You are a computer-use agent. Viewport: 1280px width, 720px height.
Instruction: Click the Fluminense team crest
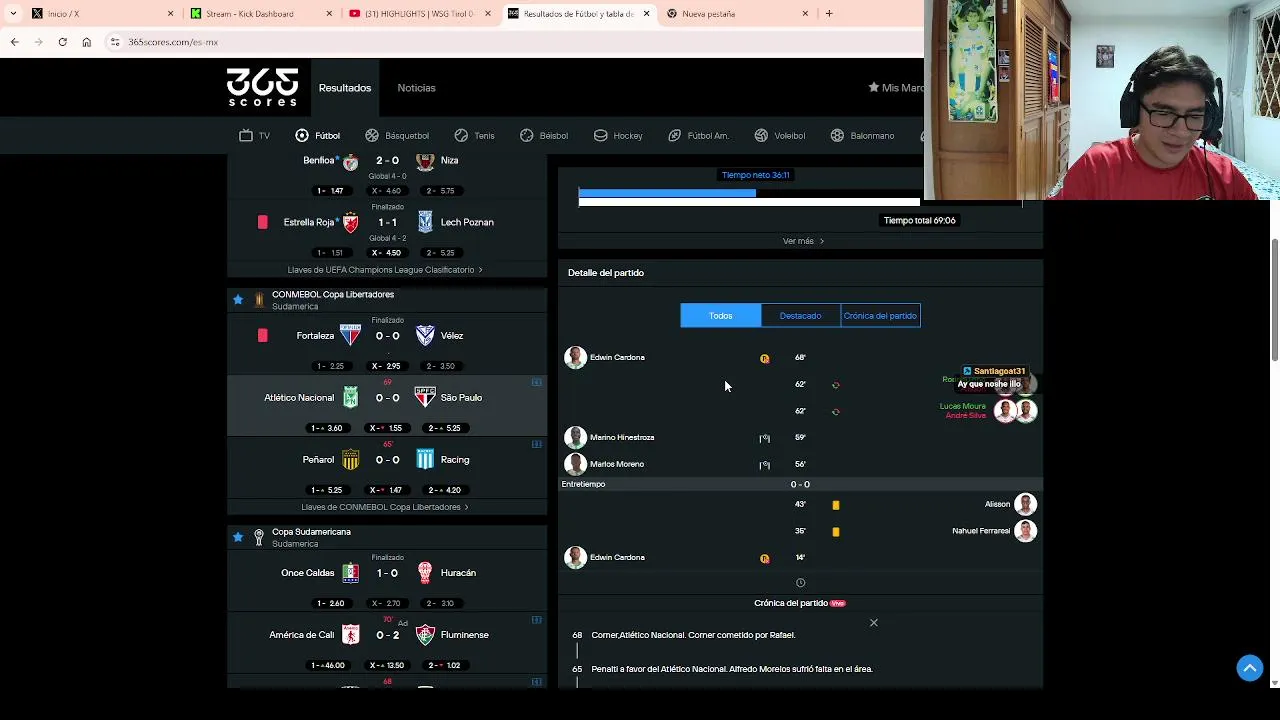(x=425, y=635)
